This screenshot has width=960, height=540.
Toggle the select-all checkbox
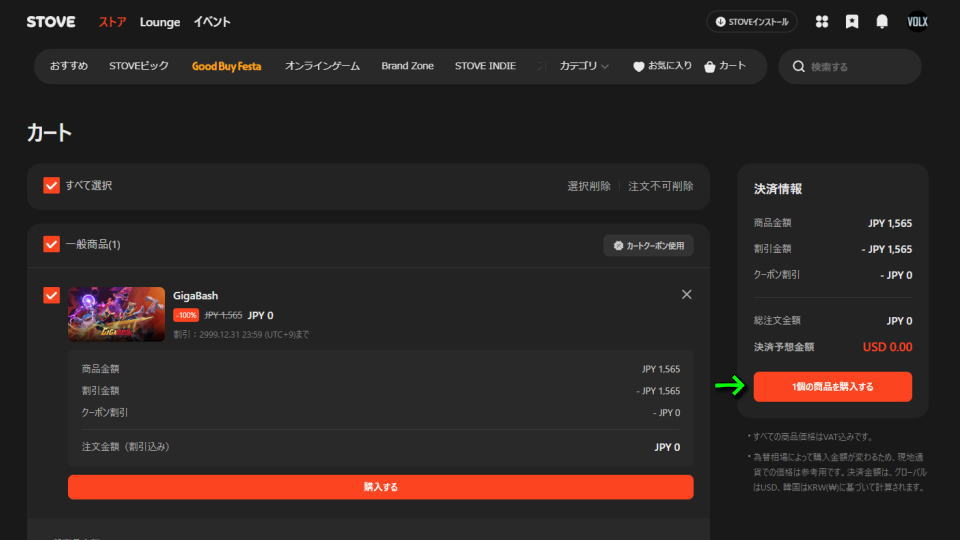coord(52,186)
